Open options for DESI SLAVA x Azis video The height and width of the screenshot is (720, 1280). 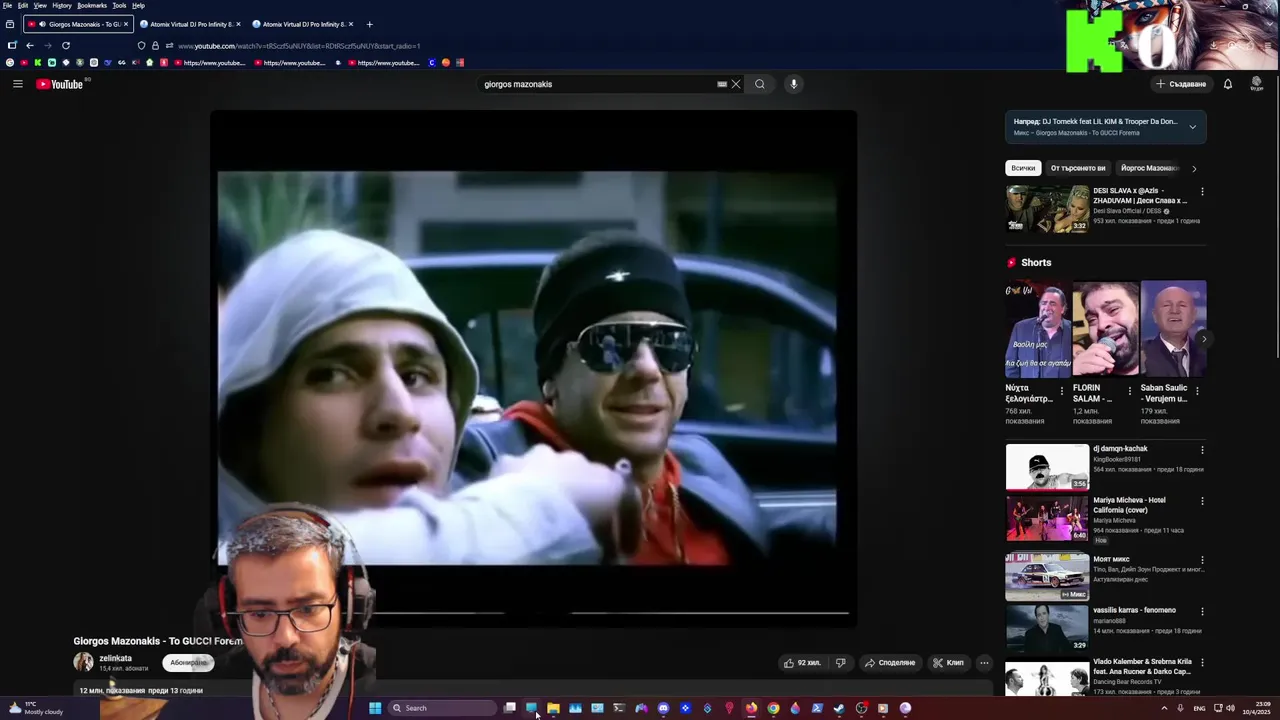click(1202, 191)
